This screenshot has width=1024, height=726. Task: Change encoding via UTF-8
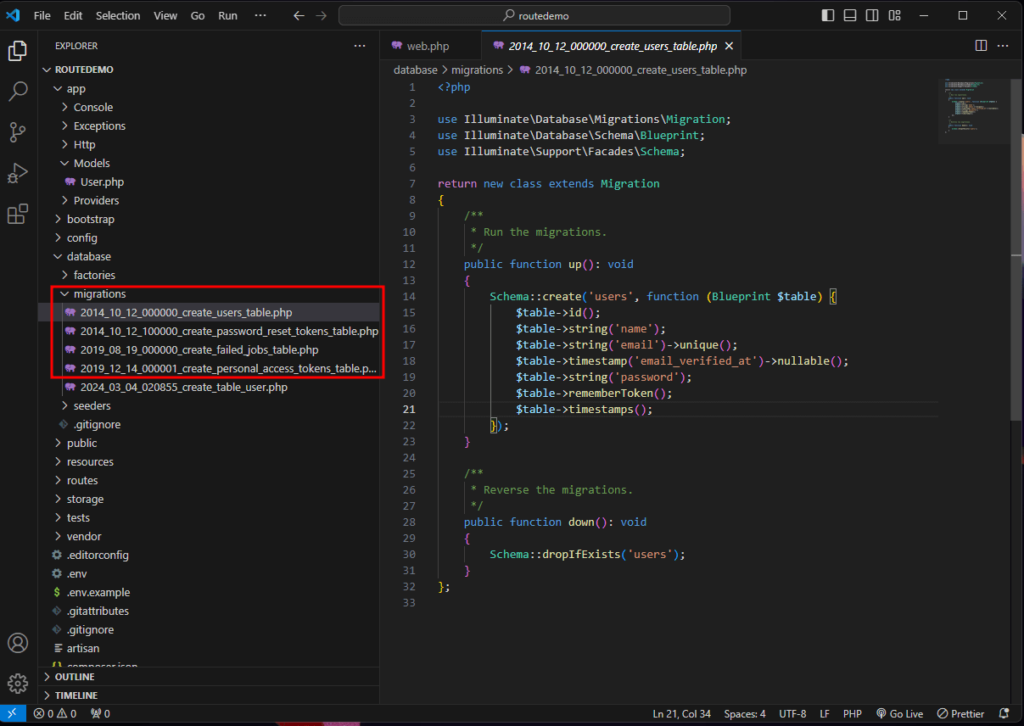pos(792,714)
